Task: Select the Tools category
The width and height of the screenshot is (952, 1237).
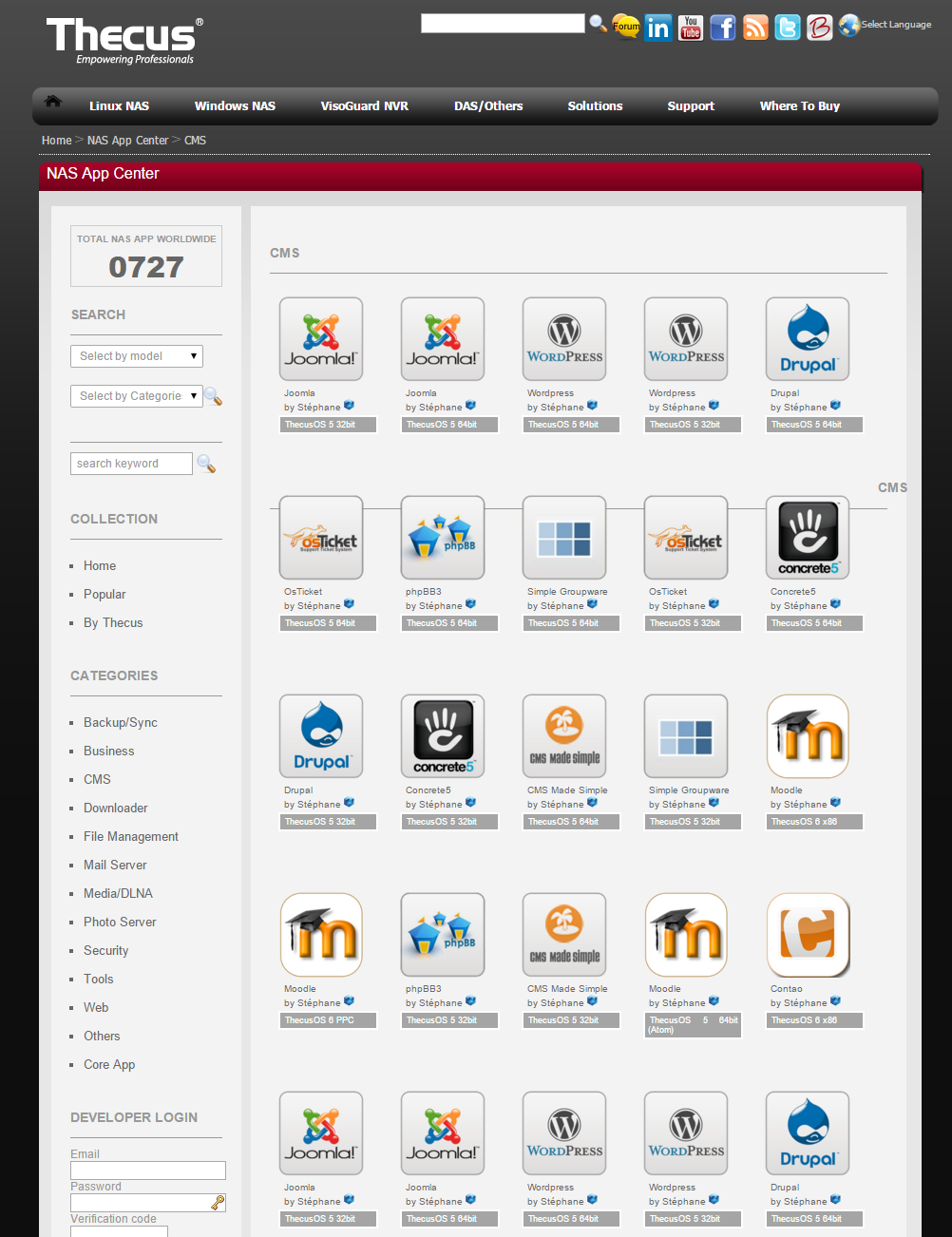Action: pyautogui.click(x=98, y=980)
